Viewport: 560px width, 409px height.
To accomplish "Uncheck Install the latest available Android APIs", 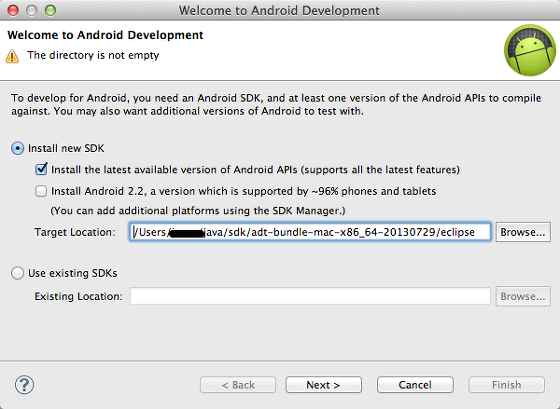I will pos(41,169).
